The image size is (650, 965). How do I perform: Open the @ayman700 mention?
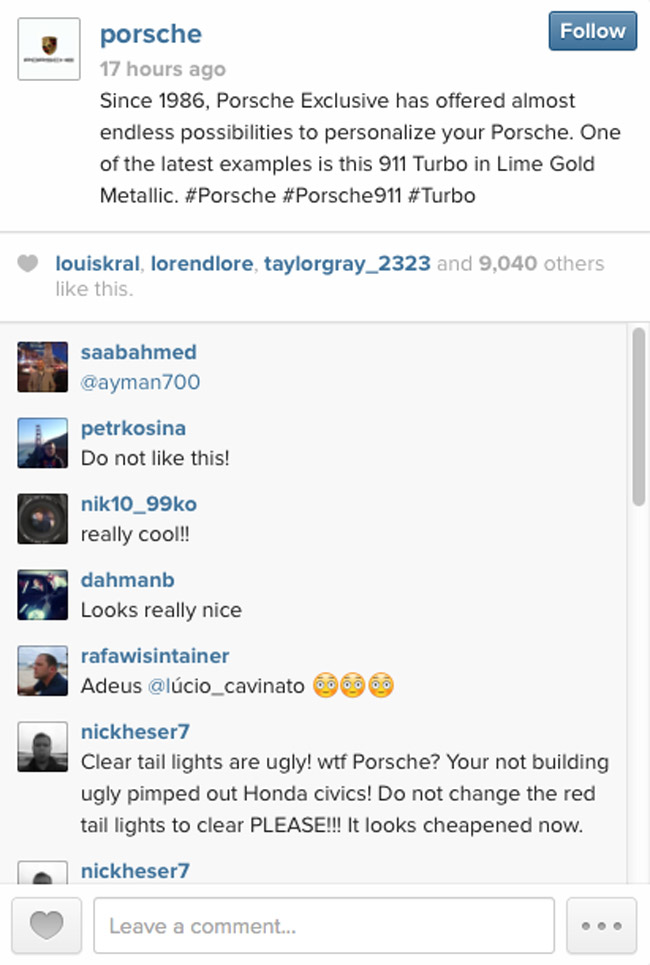140,382
